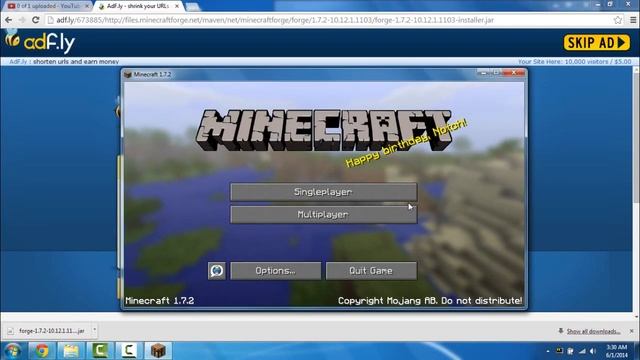This screenshot has width=640, height=360.
Task: Open the Multiplayer menu
Action: tap(323, 215)
